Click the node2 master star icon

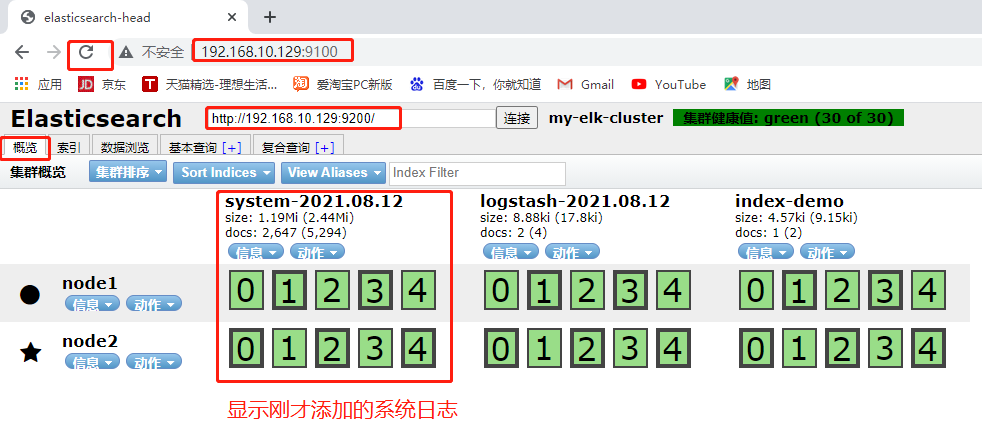point(31,353)
